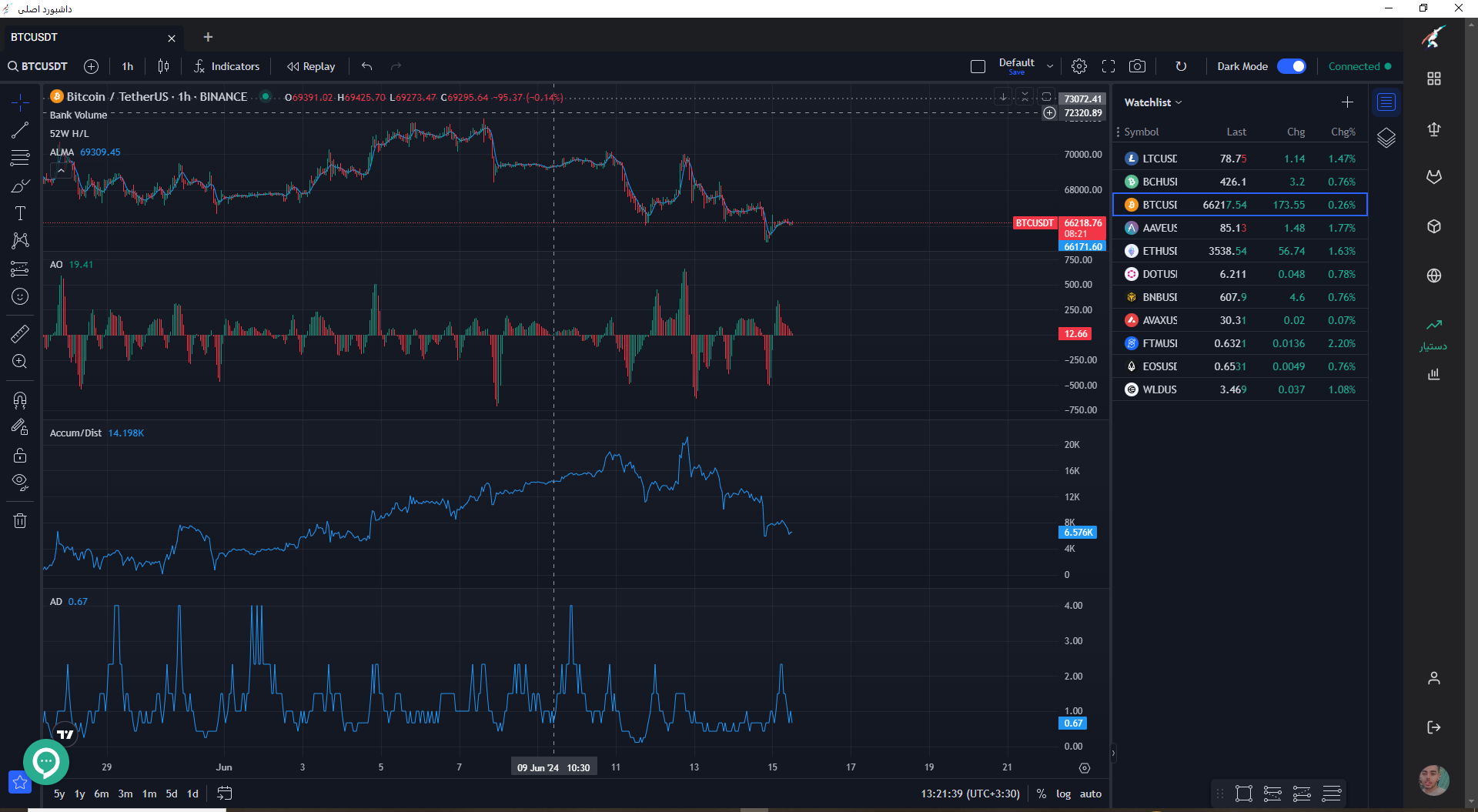Open a new chart tab with plus
1478x812 pixels.
208,37
